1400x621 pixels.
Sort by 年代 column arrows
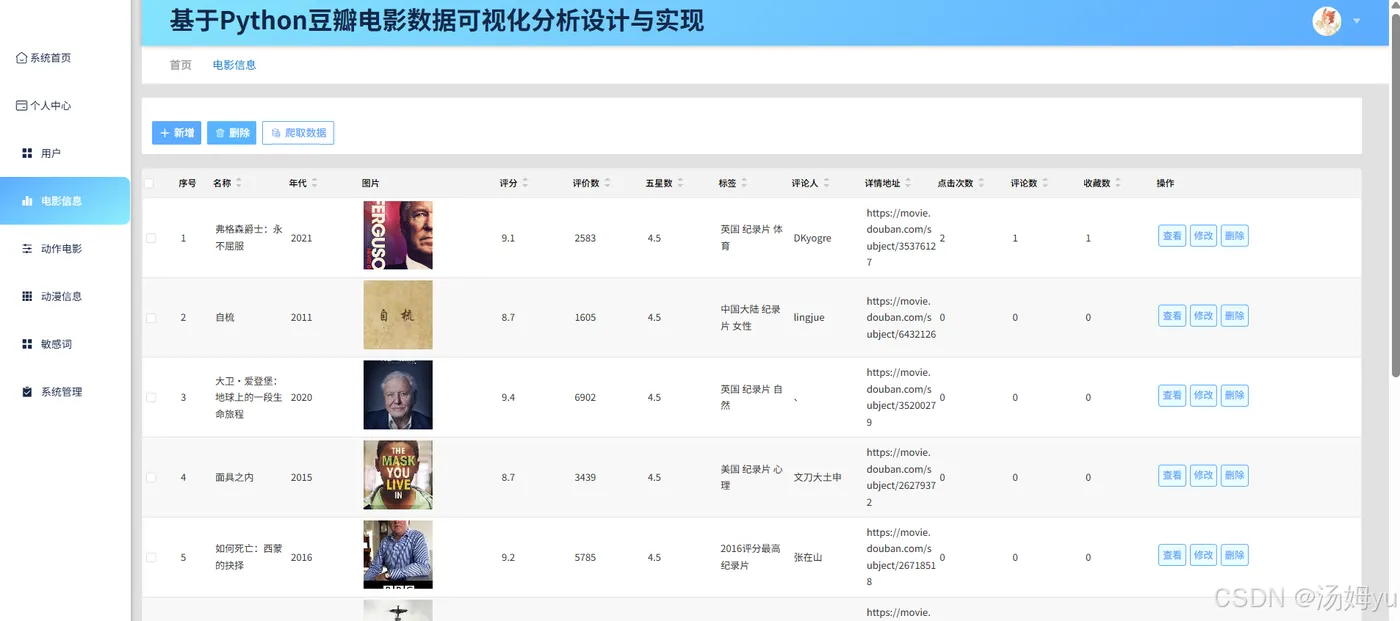click(x=314, y=183)
